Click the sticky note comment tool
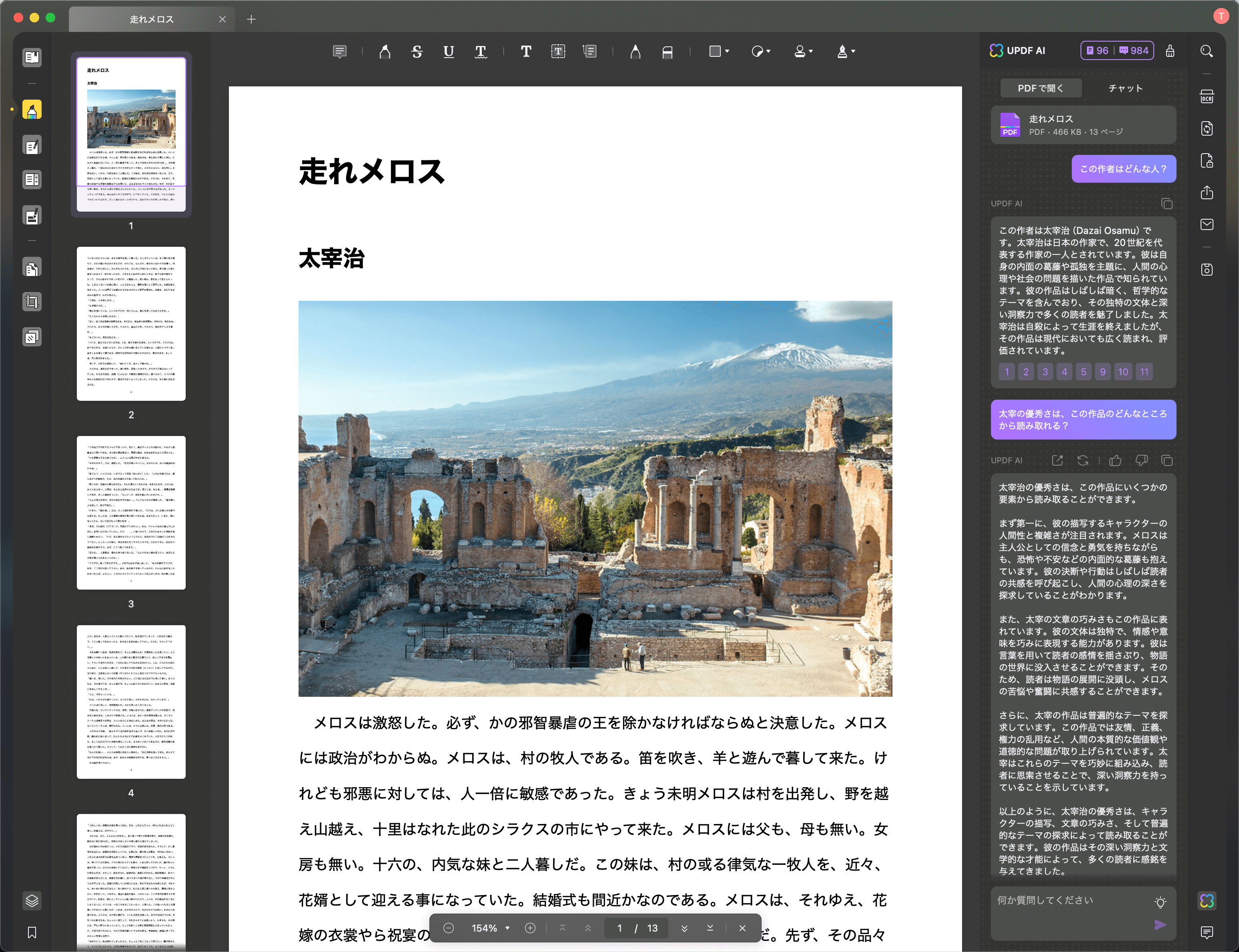 (339, 52)
